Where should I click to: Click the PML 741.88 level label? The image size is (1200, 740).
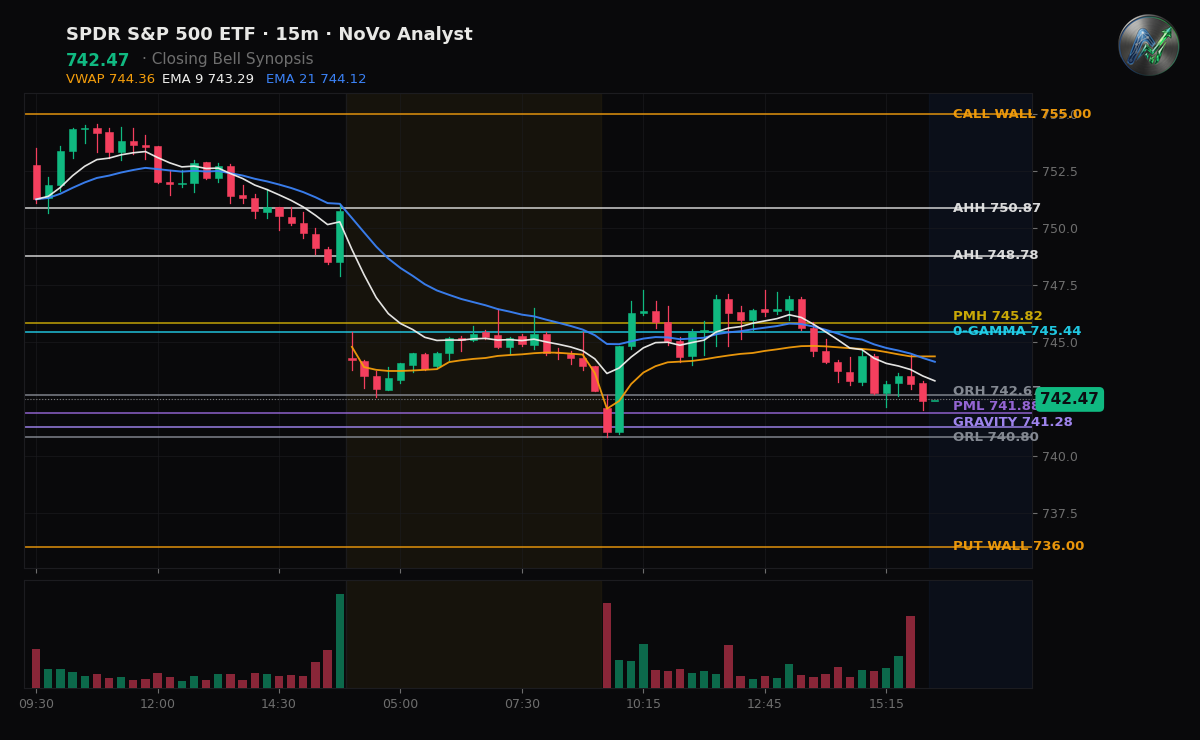(996, 406)
